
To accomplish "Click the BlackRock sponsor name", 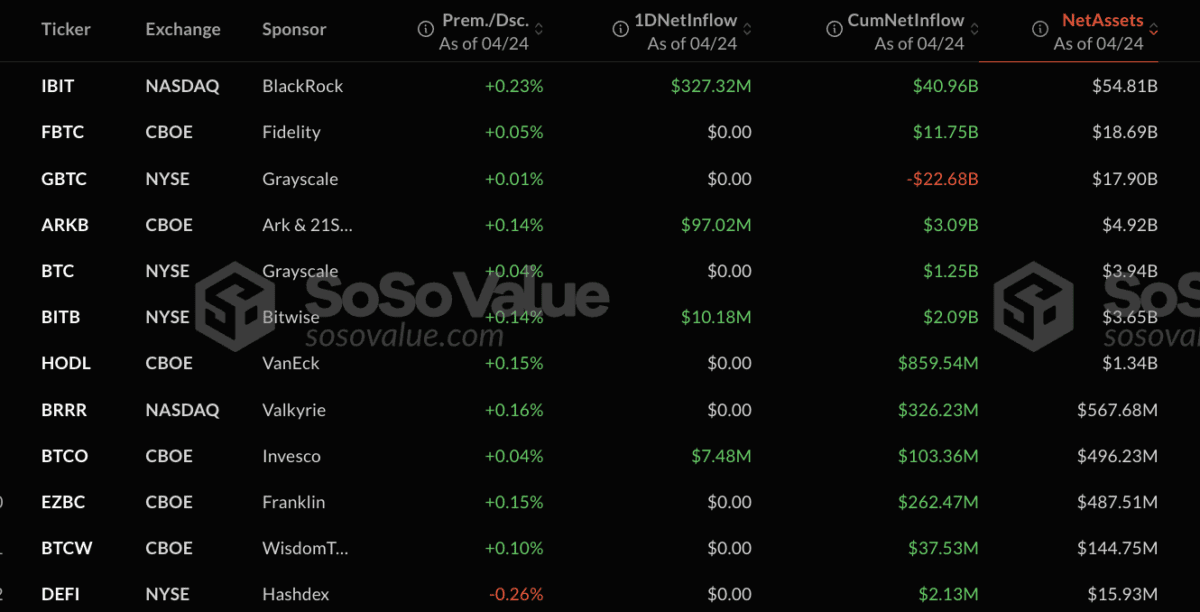I will click(302, 86).
